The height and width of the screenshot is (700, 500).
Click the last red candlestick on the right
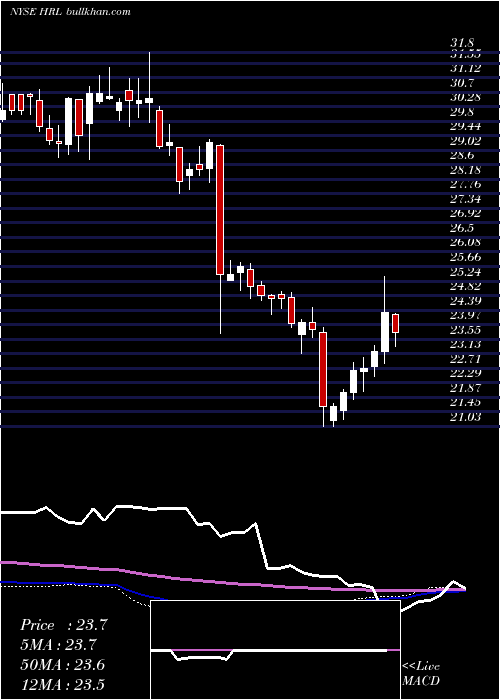[395, 323]
